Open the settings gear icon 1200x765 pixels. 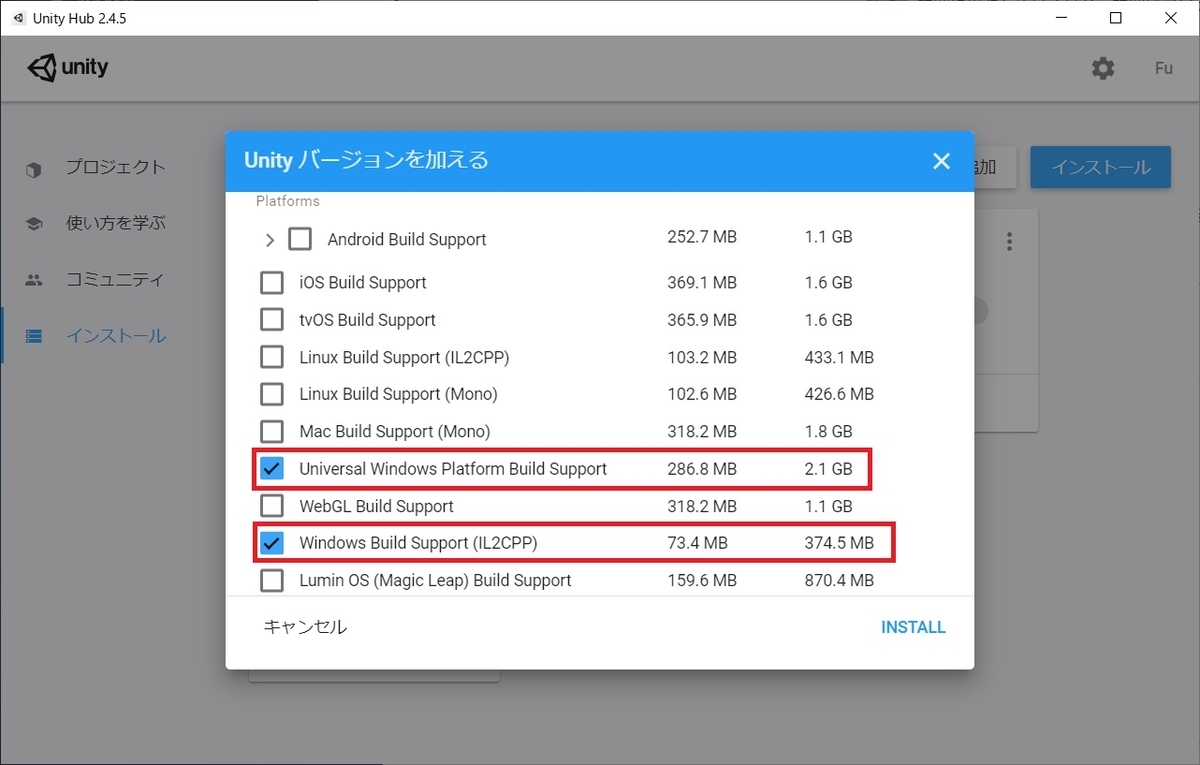coord(1103,68)
